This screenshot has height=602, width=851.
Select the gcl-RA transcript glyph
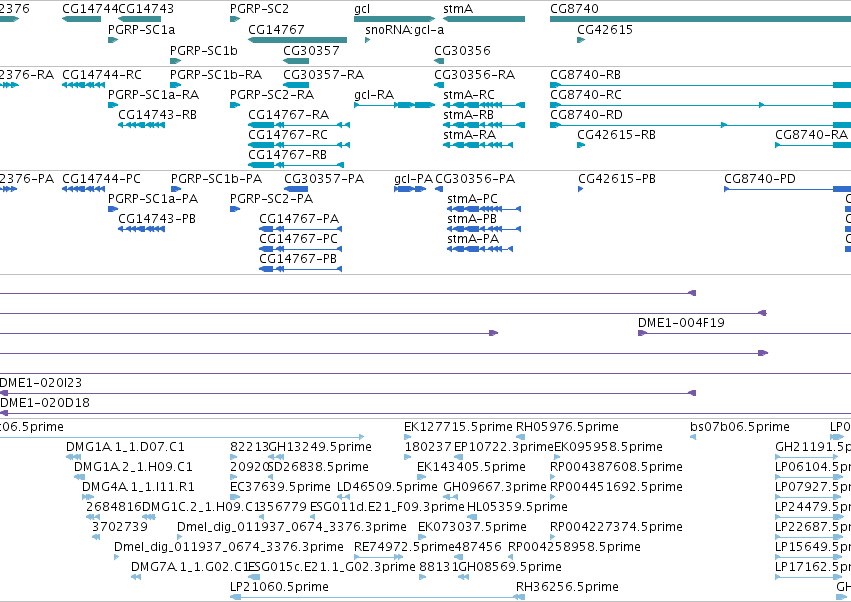pos(395,105)
